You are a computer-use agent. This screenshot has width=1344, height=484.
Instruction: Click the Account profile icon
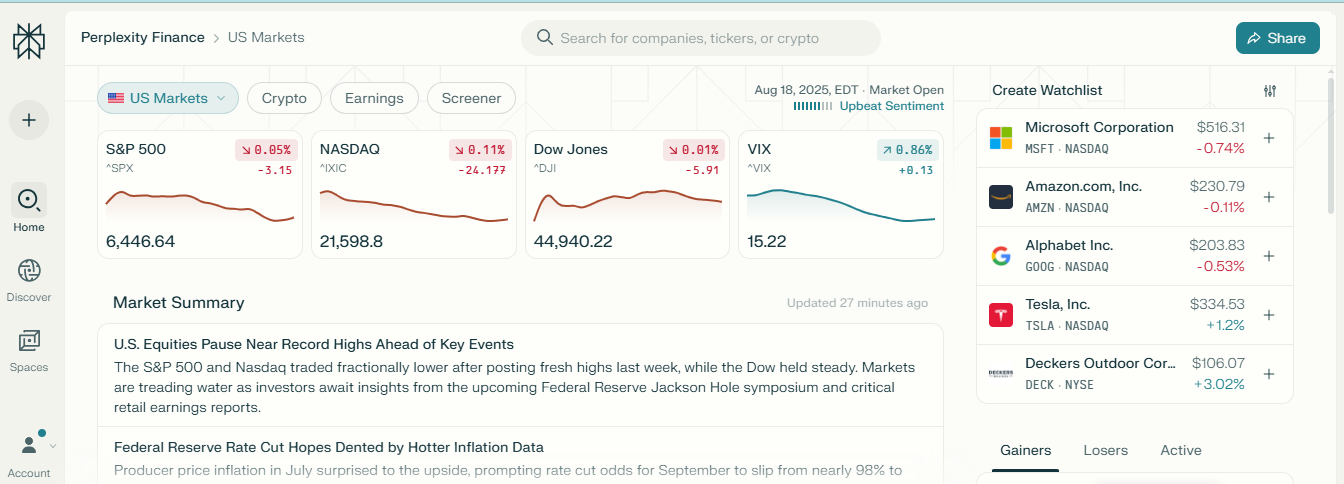tap(31, 444)
